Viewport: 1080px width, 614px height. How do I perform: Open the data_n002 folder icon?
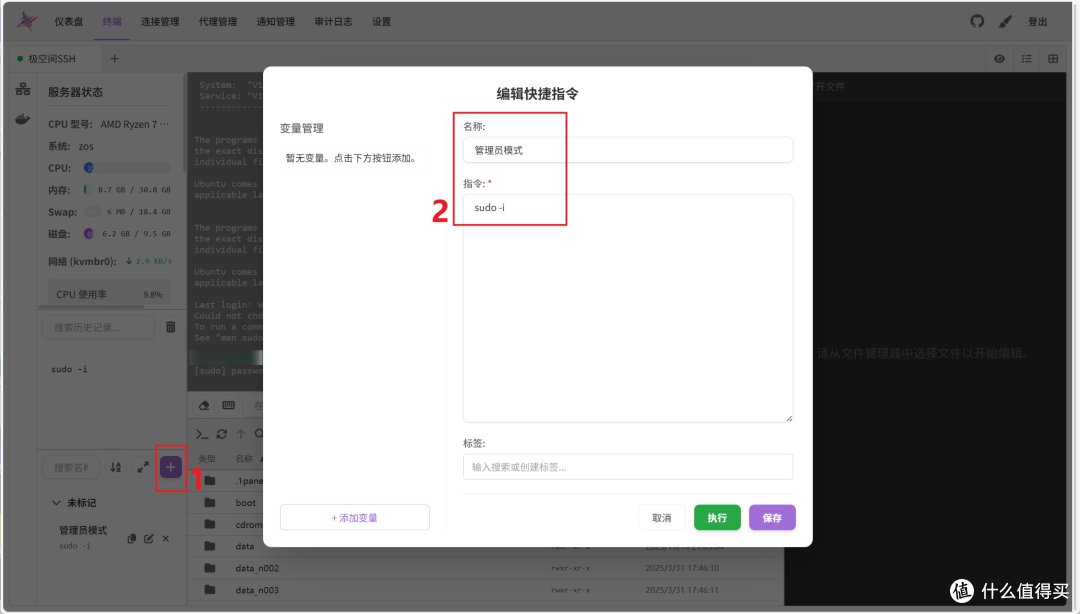210,568
